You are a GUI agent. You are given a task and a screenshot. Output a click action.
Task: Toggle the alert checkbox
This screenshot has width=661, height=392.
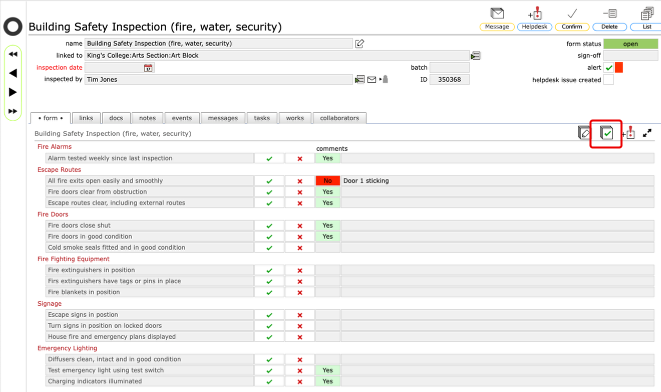tap(609, 67)
